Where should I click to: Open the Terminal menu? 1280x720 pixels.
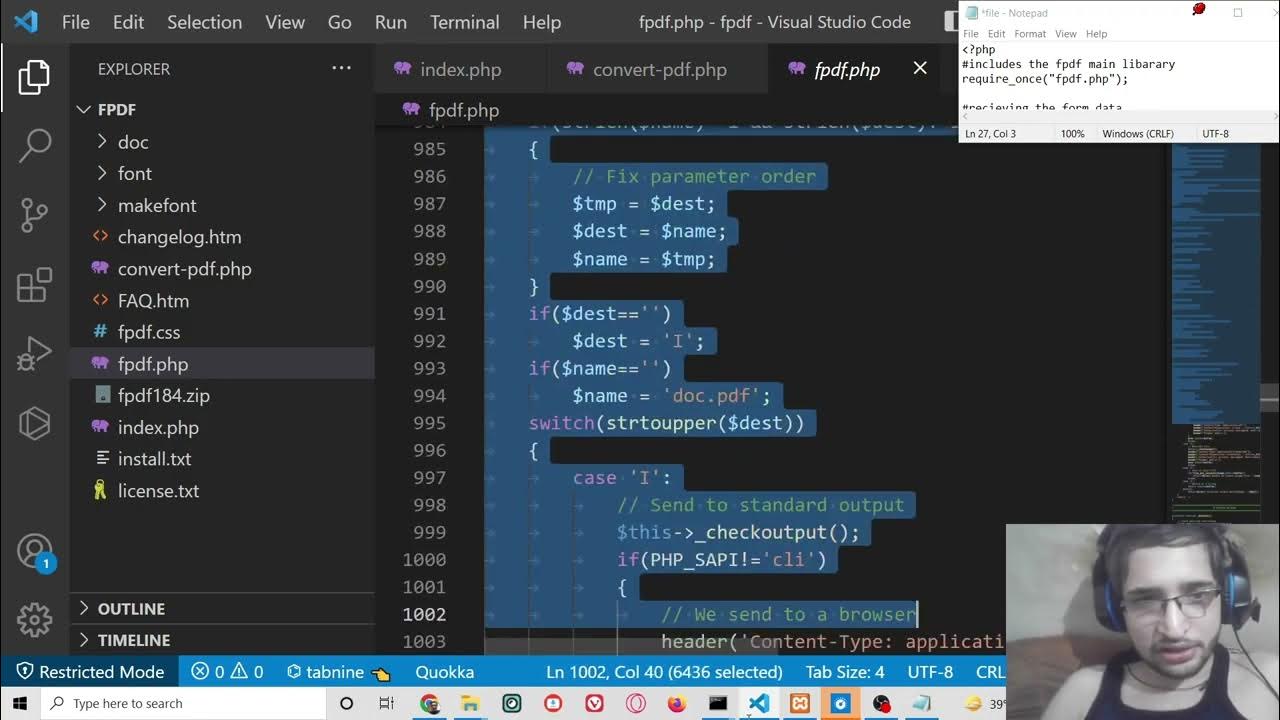point(464,22)
